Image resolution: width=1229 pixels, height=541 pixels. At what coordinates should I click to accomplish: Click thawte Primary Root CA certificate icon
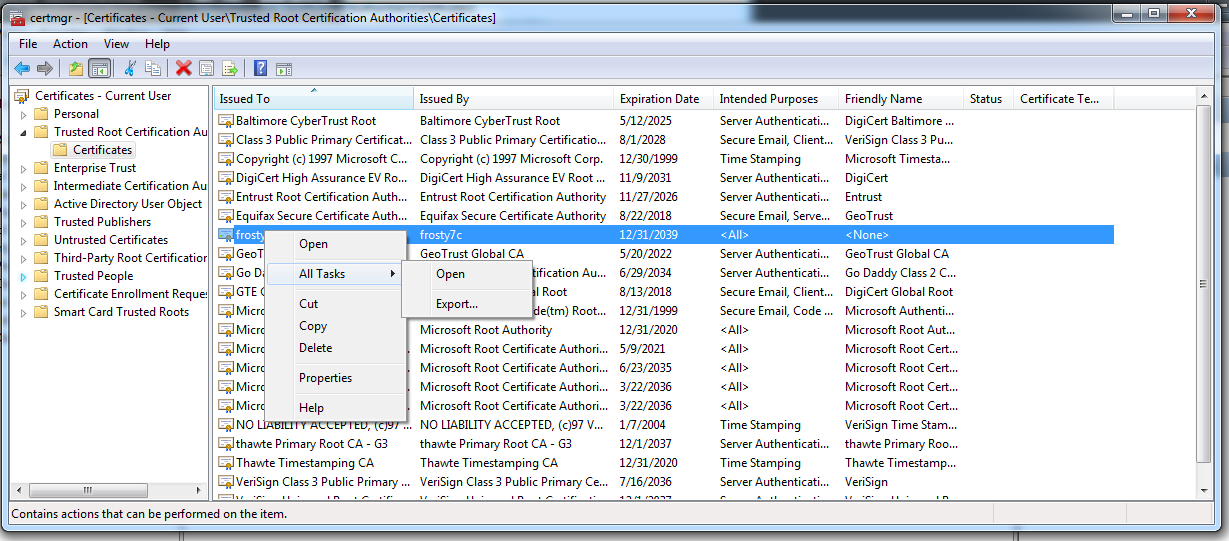tap(226, 444)
